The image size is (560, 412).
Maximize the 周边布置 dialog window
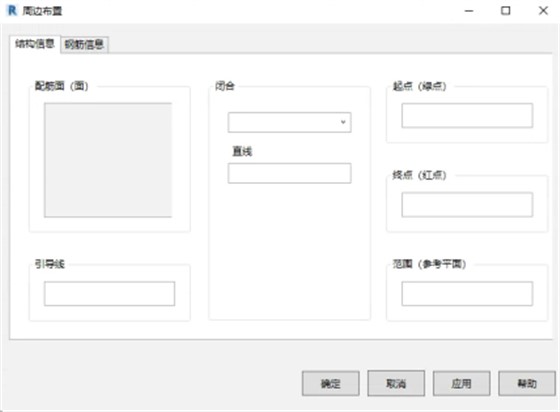pyautogui.click(x=505, y=11)
